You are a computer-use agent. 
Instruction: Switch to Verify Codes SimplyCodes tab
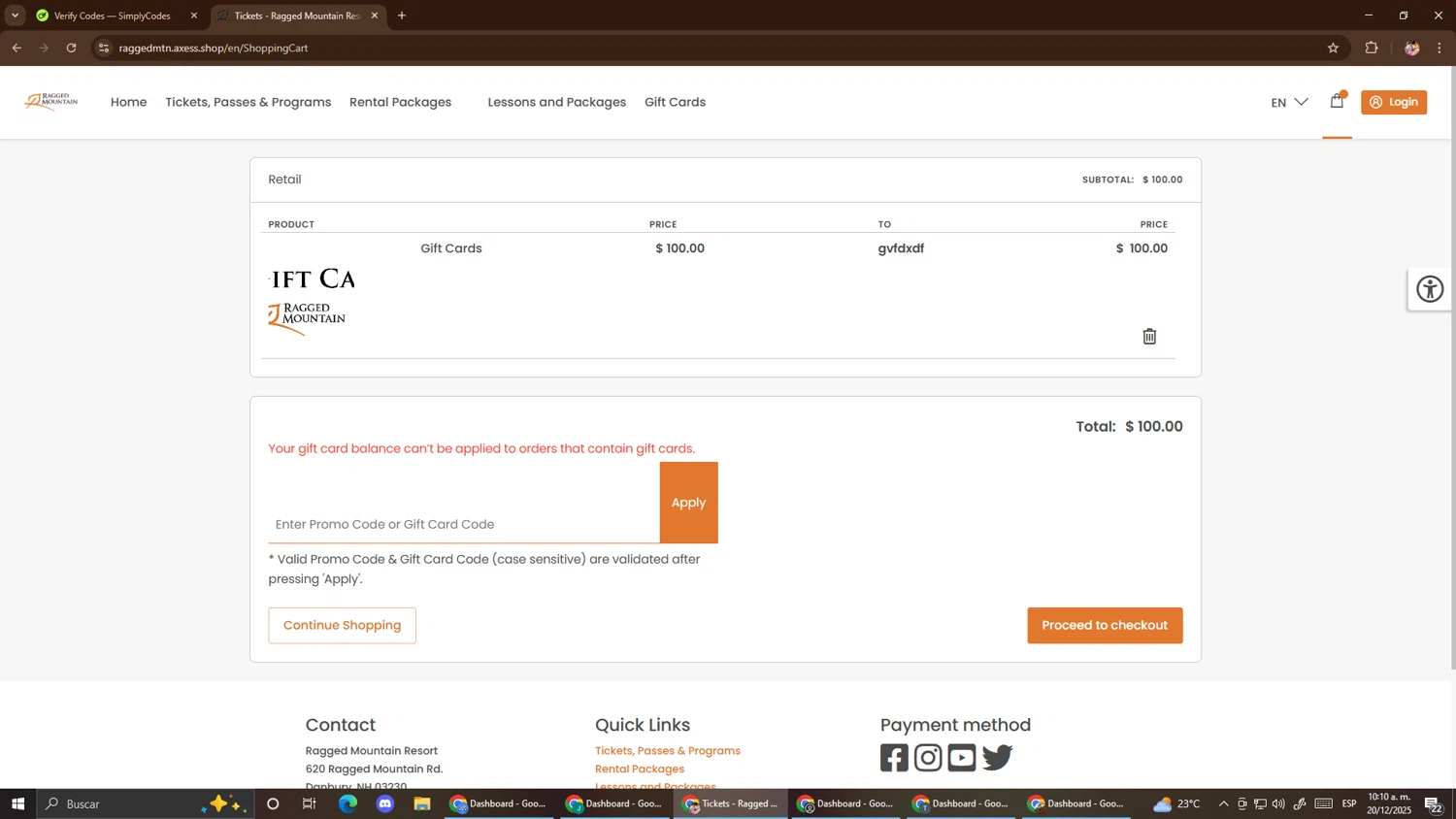point(113,16)
